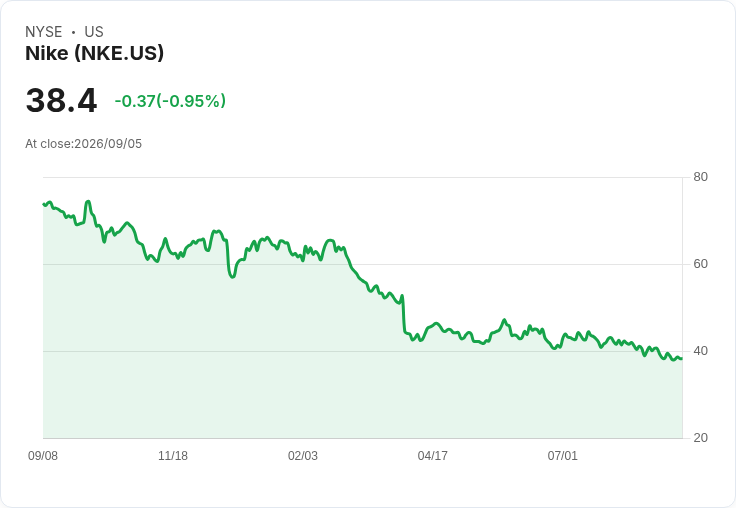Viewport: 736px width, 508px height.
Task: Select the 11/18 date axis label
Action: pos(173,455)
